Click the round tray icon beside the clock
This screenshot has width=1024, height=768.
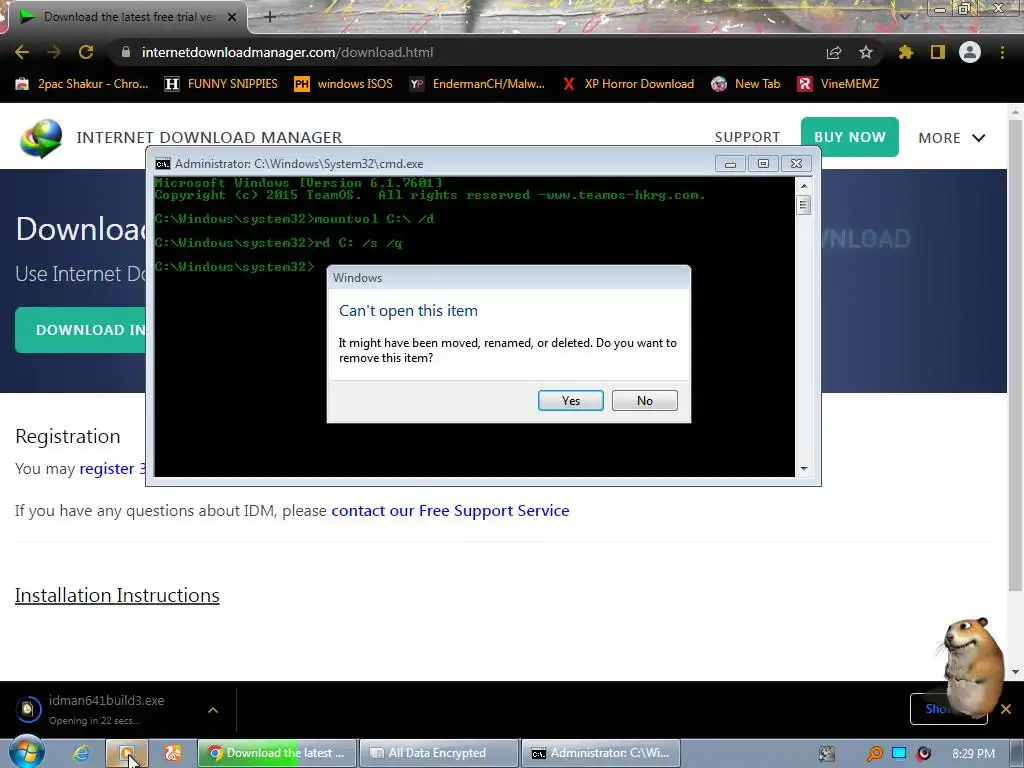[x=923, y=754]
